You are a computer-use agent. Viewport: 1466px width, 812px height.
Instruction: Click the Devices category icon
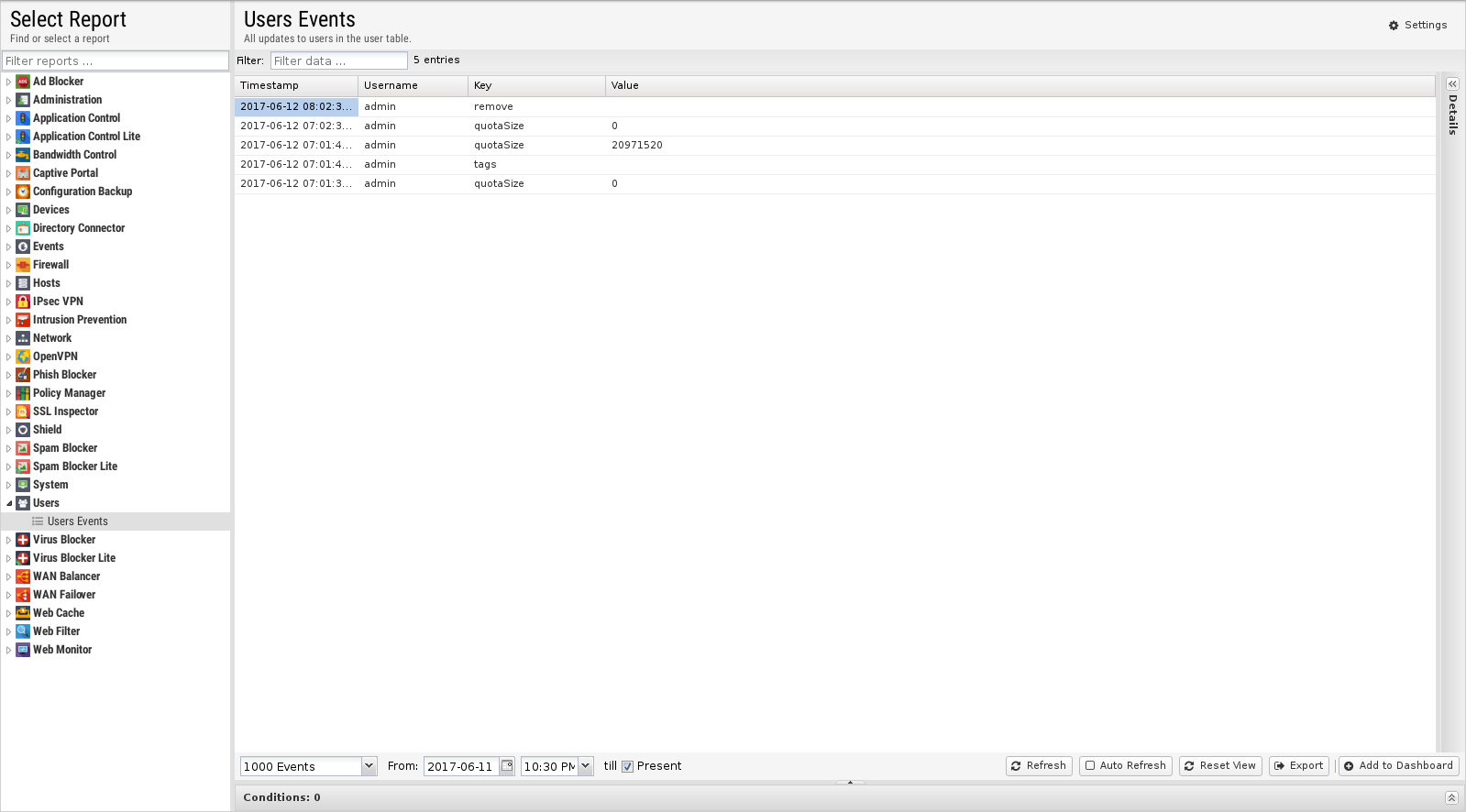23,210
